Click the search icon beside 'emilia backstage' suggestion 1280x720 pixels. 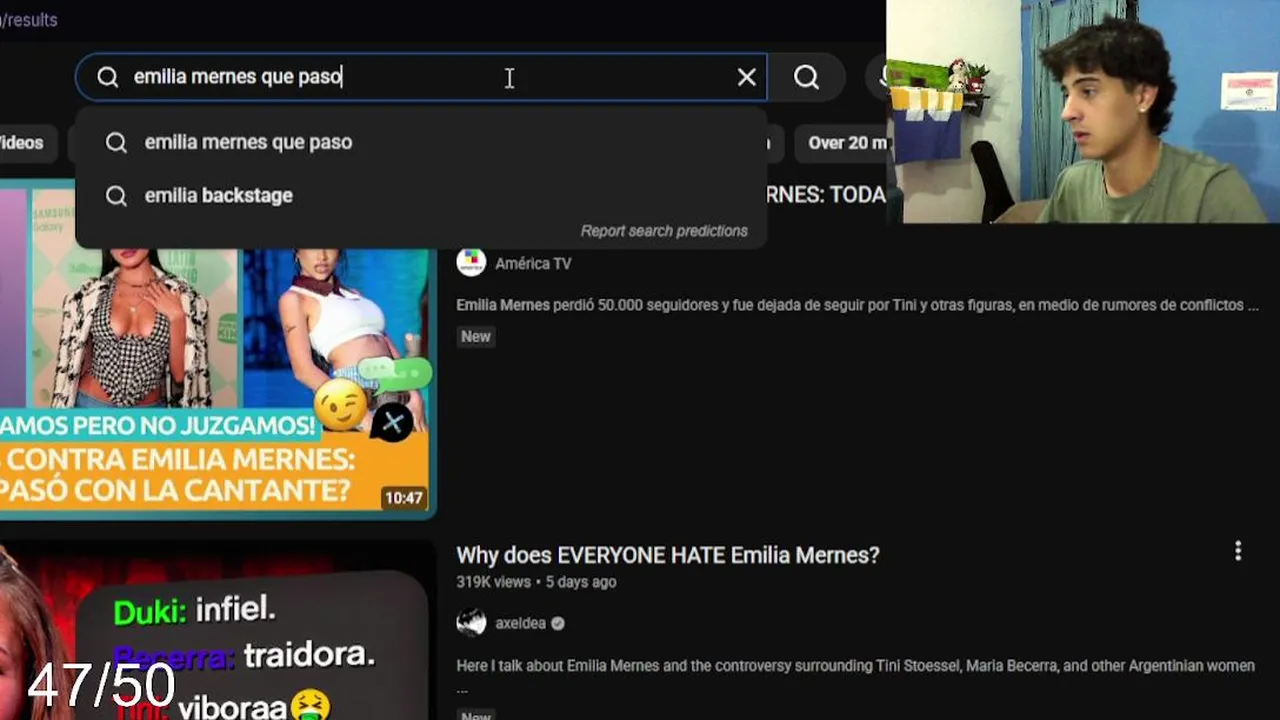tap(116, 196)
